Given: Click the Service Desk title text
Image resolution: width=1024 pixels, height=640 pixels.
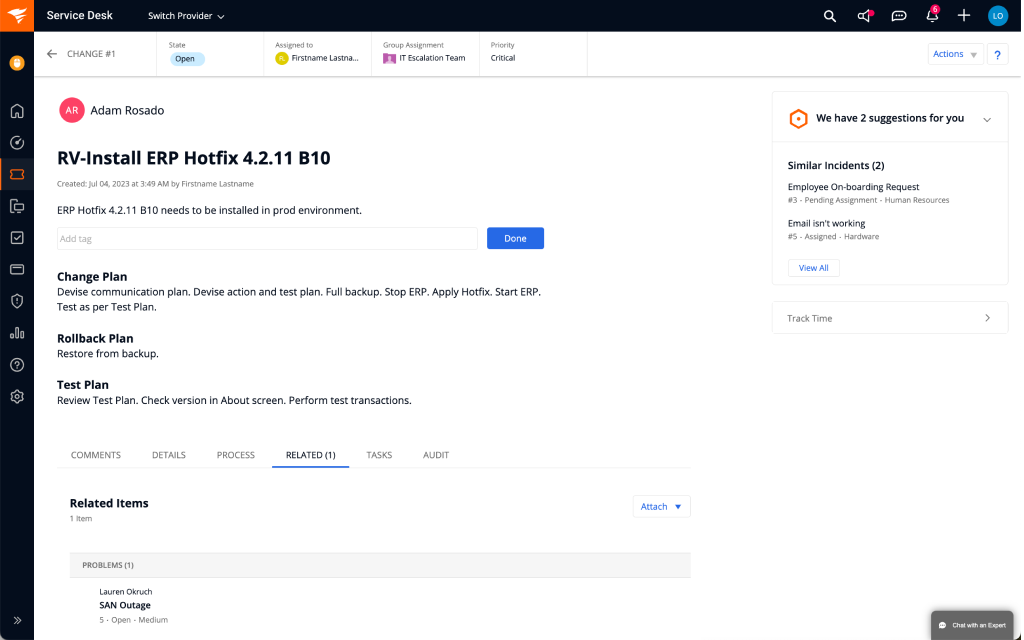Looking at the screenshot, I should pos(80,16).
